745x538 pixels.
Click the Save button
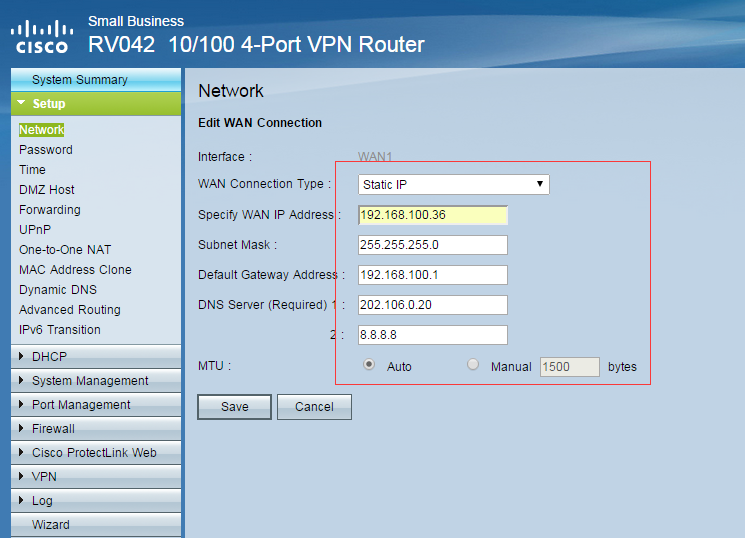(235, 406)
